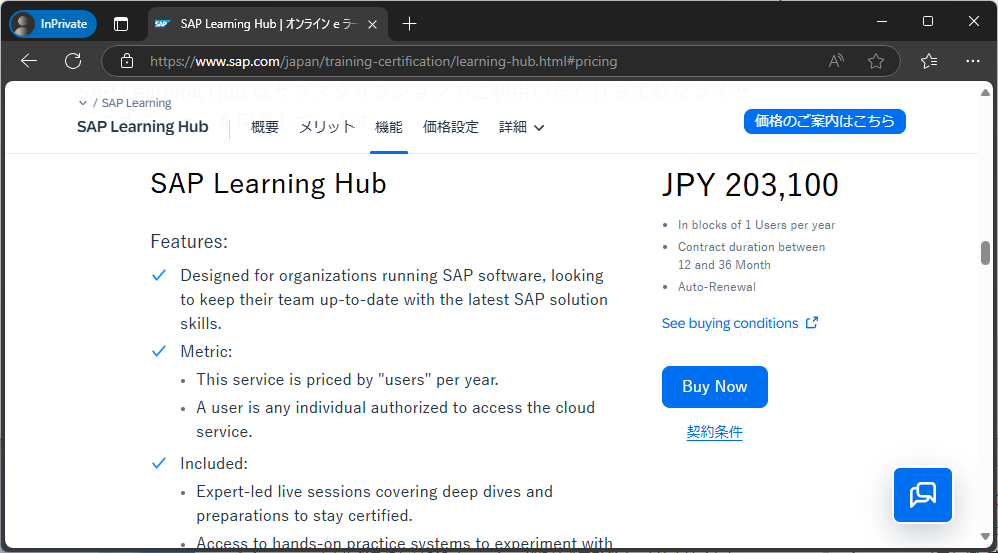Click the sticky nav SAP Learning Hub title
998x553 pixels.
tap(143, 127)
